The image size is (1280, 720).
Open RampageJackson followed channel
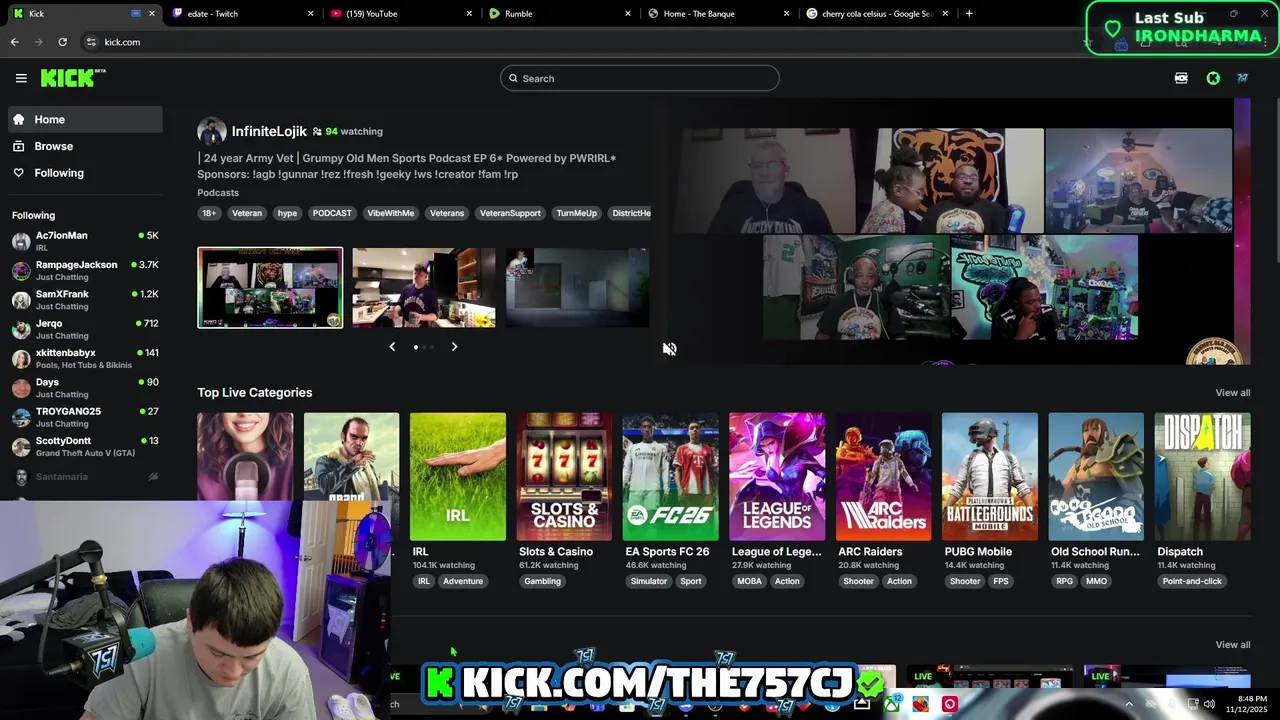[85, 270]
